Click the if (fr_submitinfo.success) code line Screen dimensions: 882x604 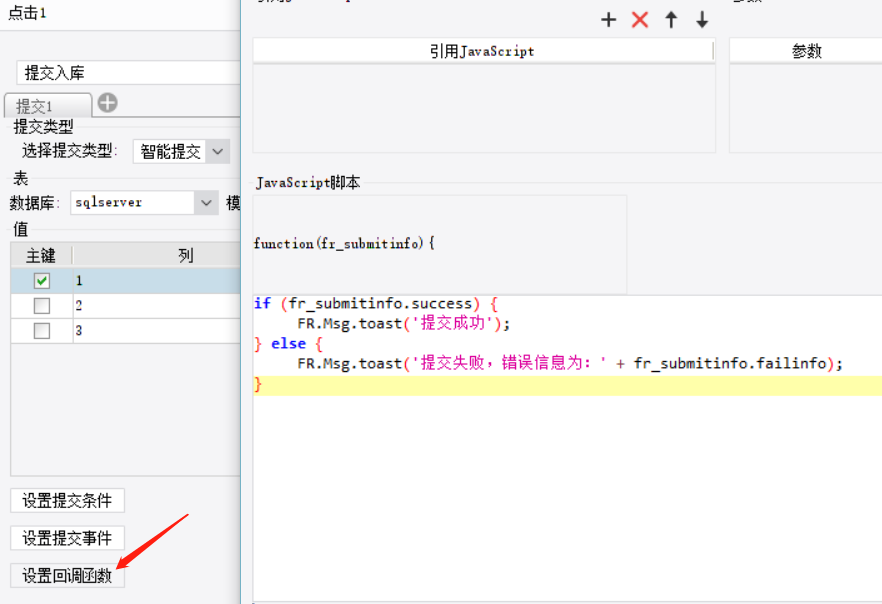[376, 304]
